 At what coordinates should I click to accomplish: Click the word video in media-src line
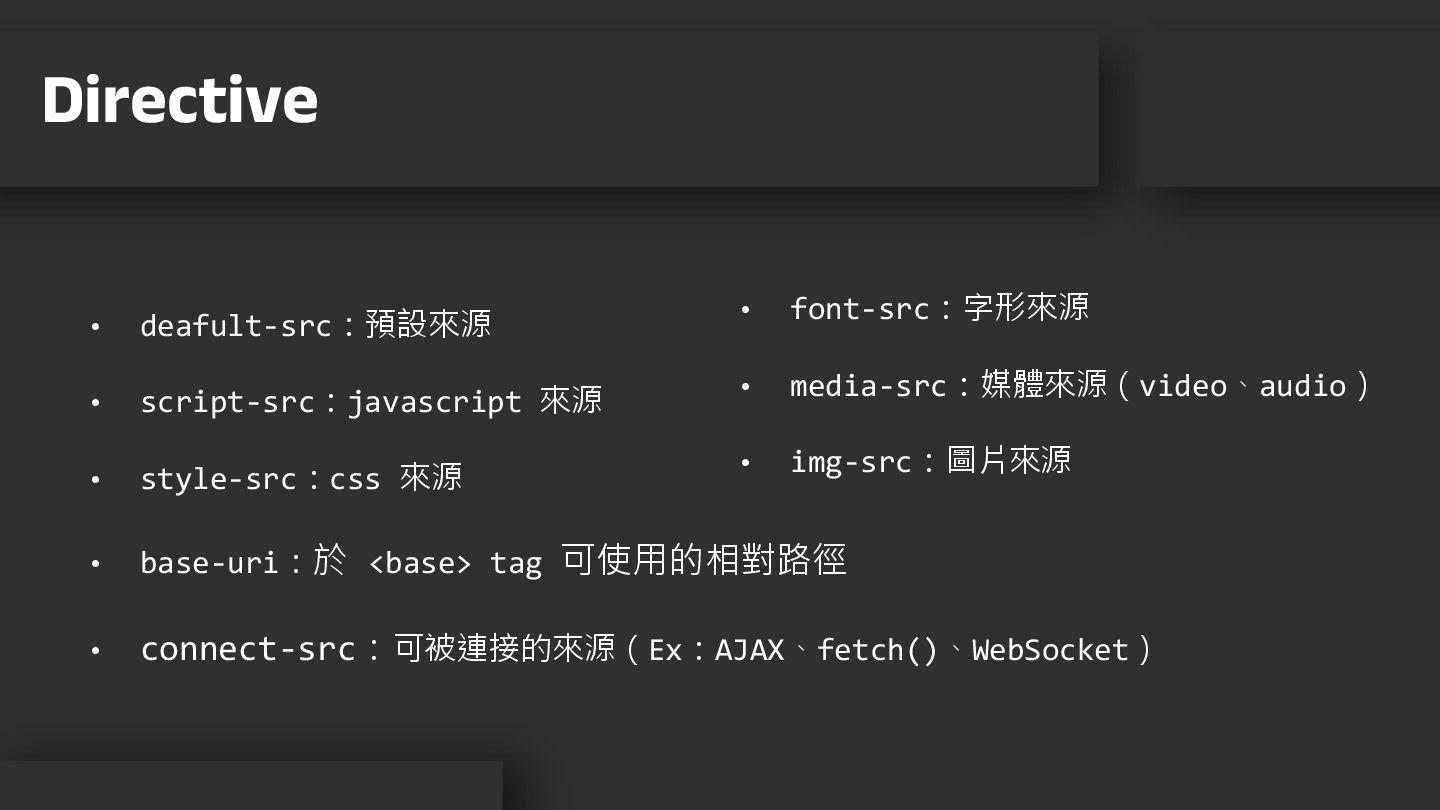tap(1182, 386)
